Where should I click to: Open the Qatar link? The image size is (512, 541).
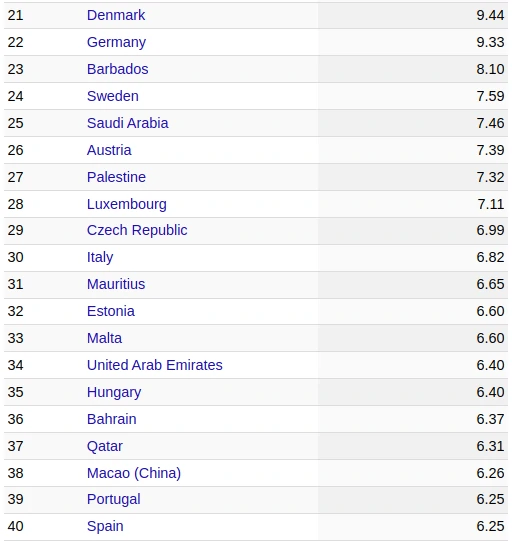[x=105, y=446]
